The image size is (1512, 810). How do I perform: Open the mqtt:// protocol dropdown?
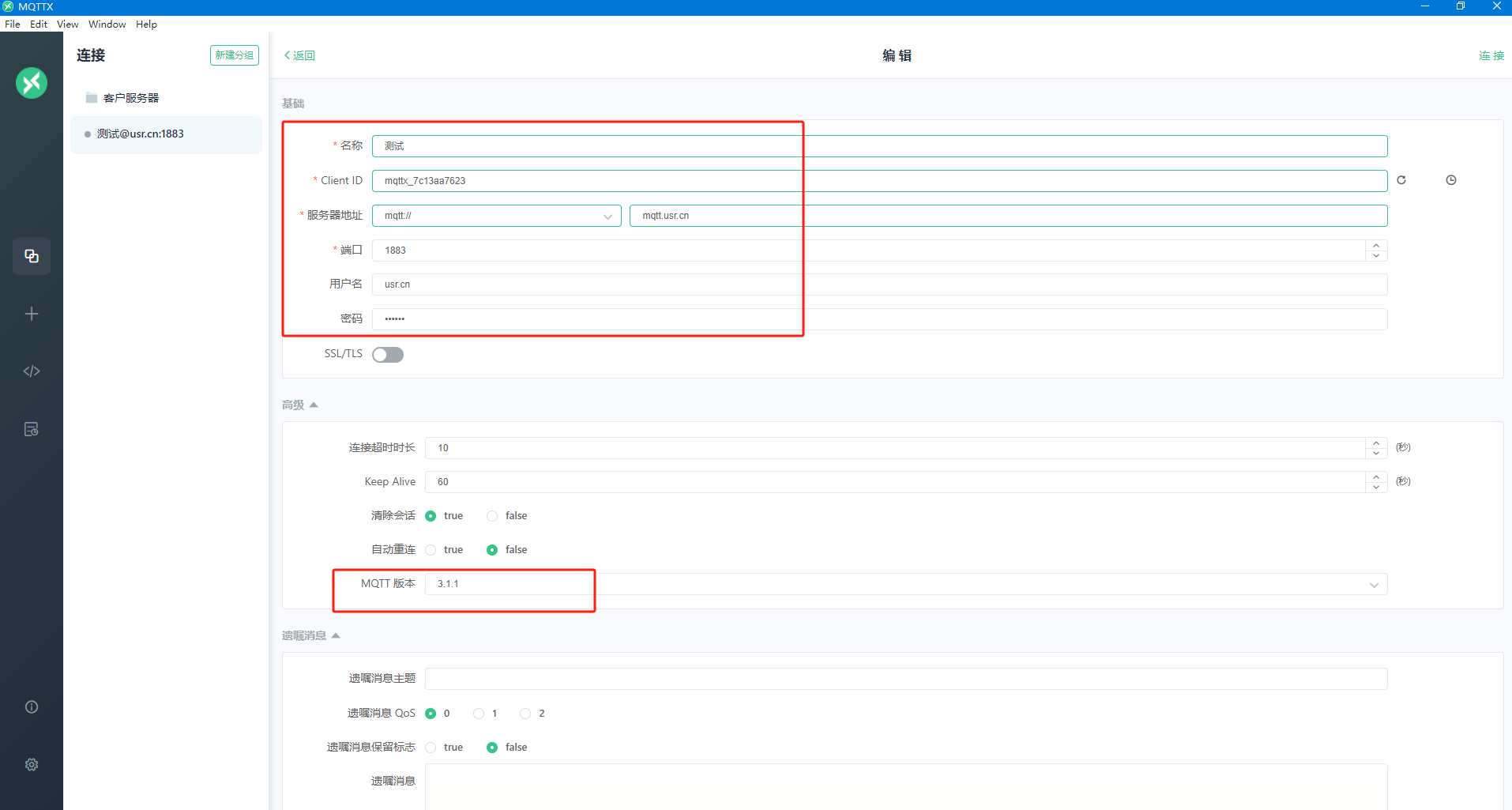coord(496,216)
